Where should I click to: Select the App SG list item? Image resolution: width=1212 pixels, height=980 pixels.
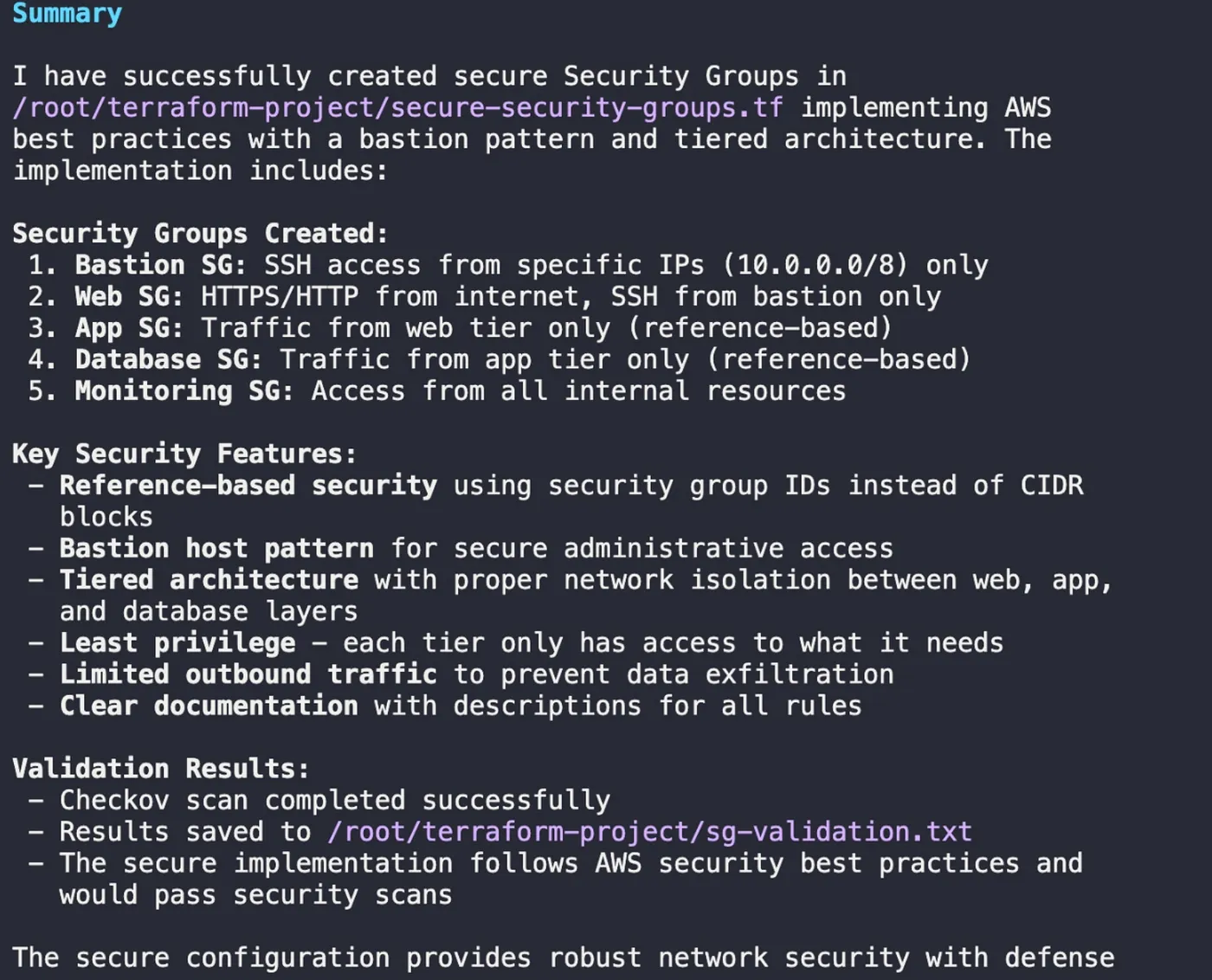pos(129,328)
